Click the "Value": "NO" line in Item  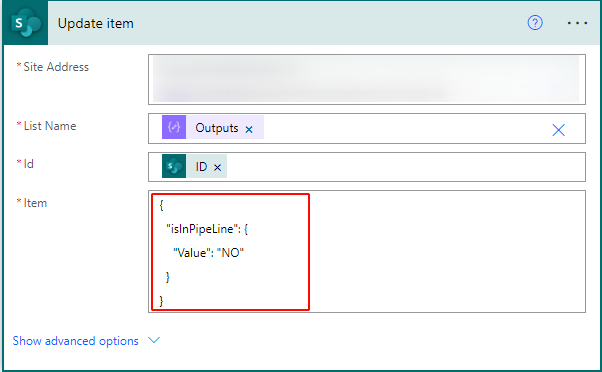[208, 253]
